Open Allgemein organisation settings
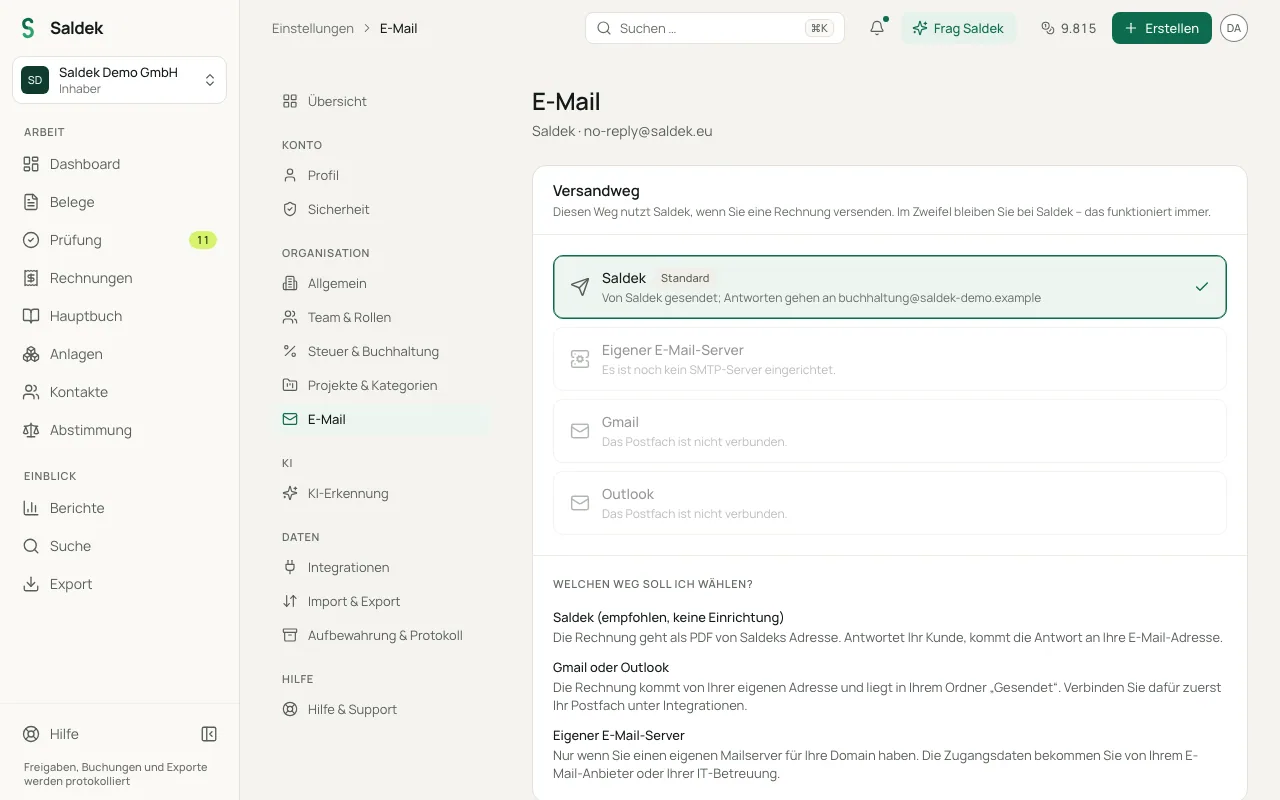 (380, 283)
